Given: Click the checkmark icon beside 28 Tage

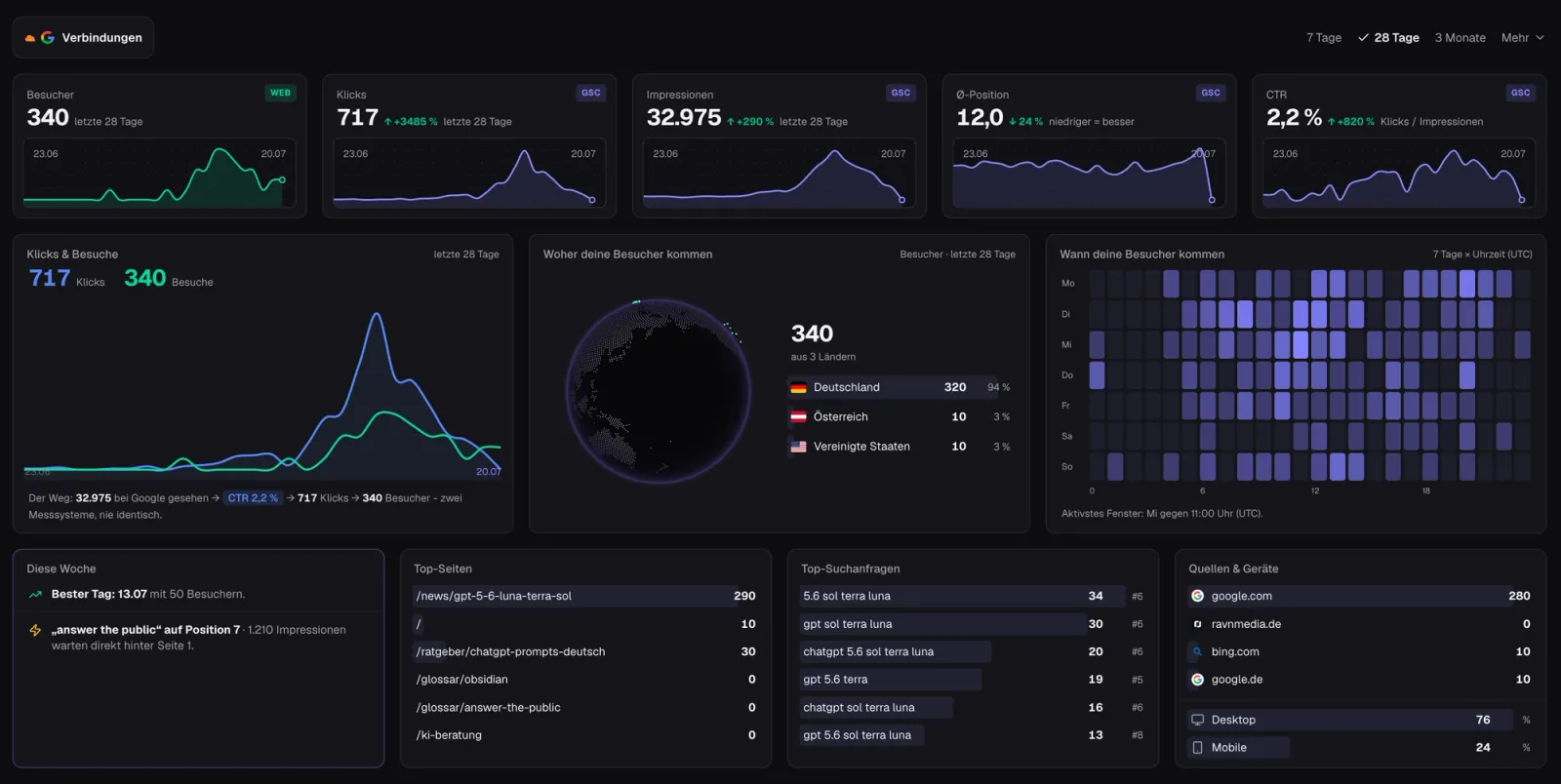Looking at the screenshot, I should 1363,38.
